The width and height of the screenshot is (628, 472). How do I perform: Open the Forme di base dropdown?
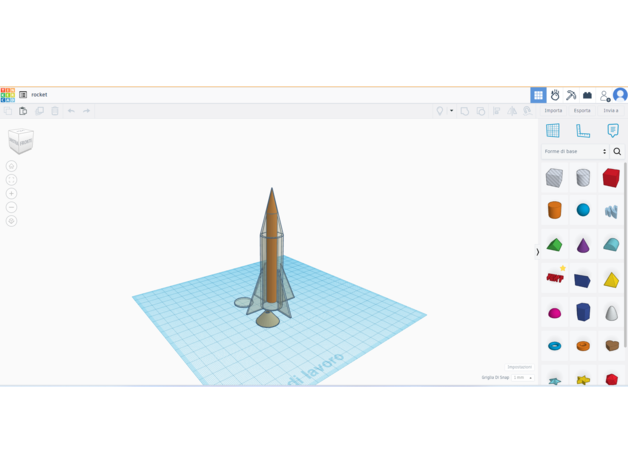pos(574,152)
